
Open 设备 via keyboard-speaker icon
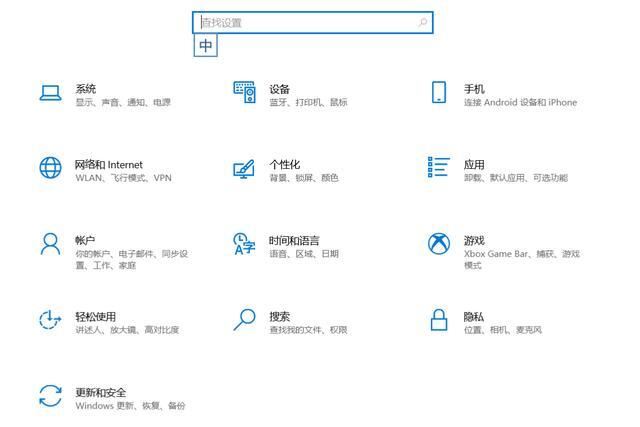(244, 93)
